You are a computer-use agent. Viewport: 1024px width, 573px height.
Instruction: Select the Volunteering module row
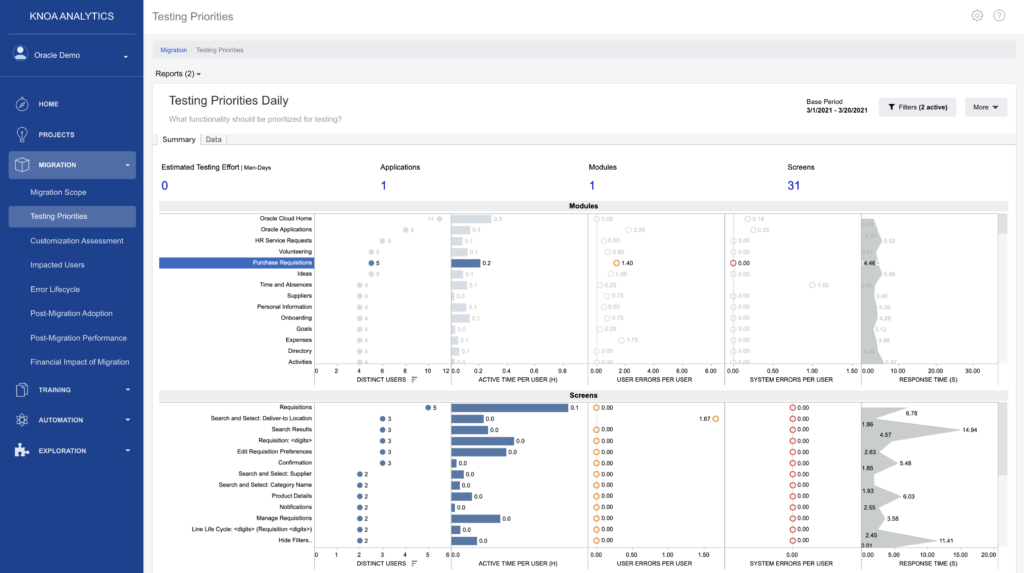[x=295, y=252]
